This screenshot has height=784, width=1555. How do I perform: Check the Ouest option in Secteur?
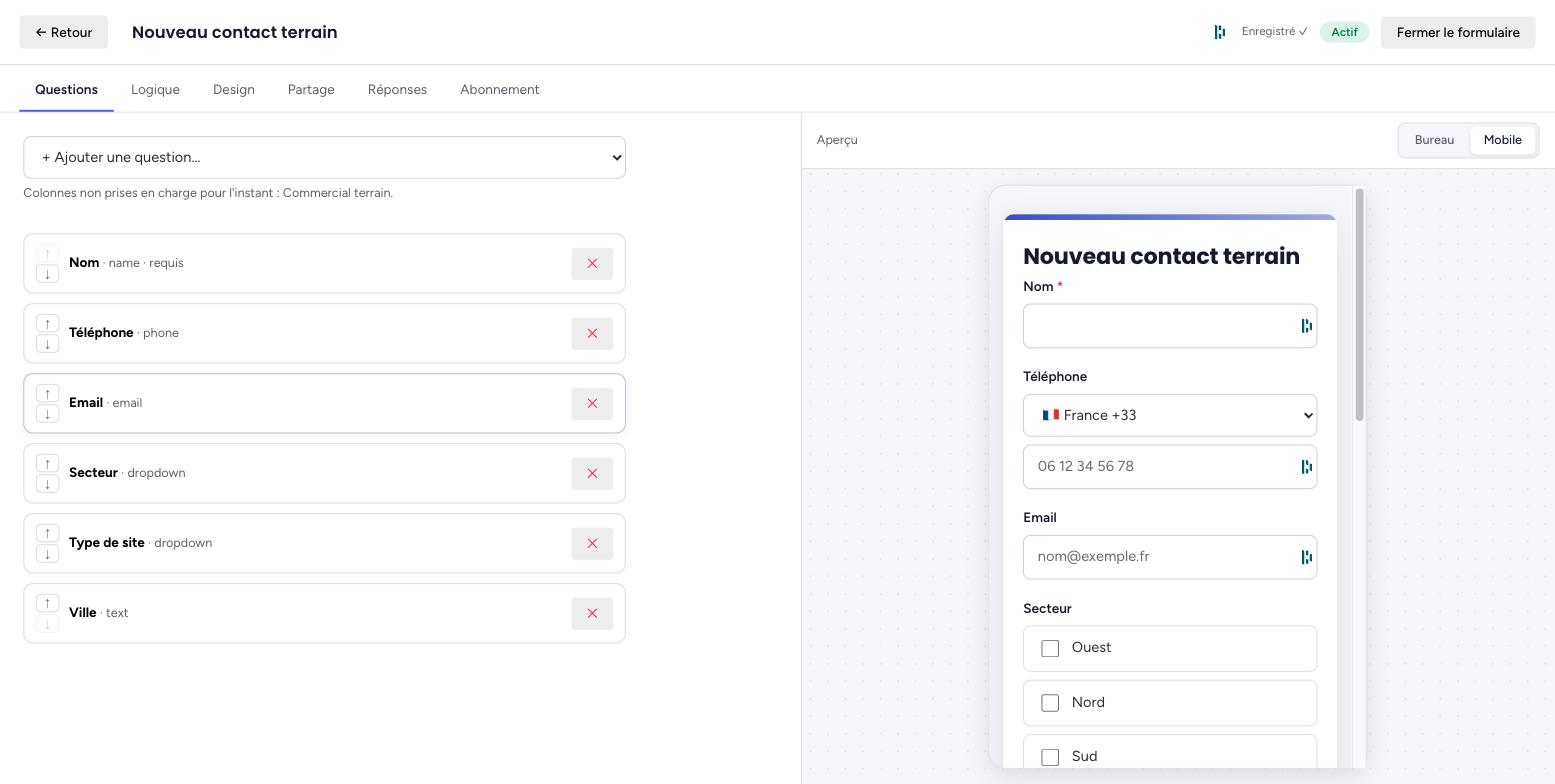tap(1050, 648)
